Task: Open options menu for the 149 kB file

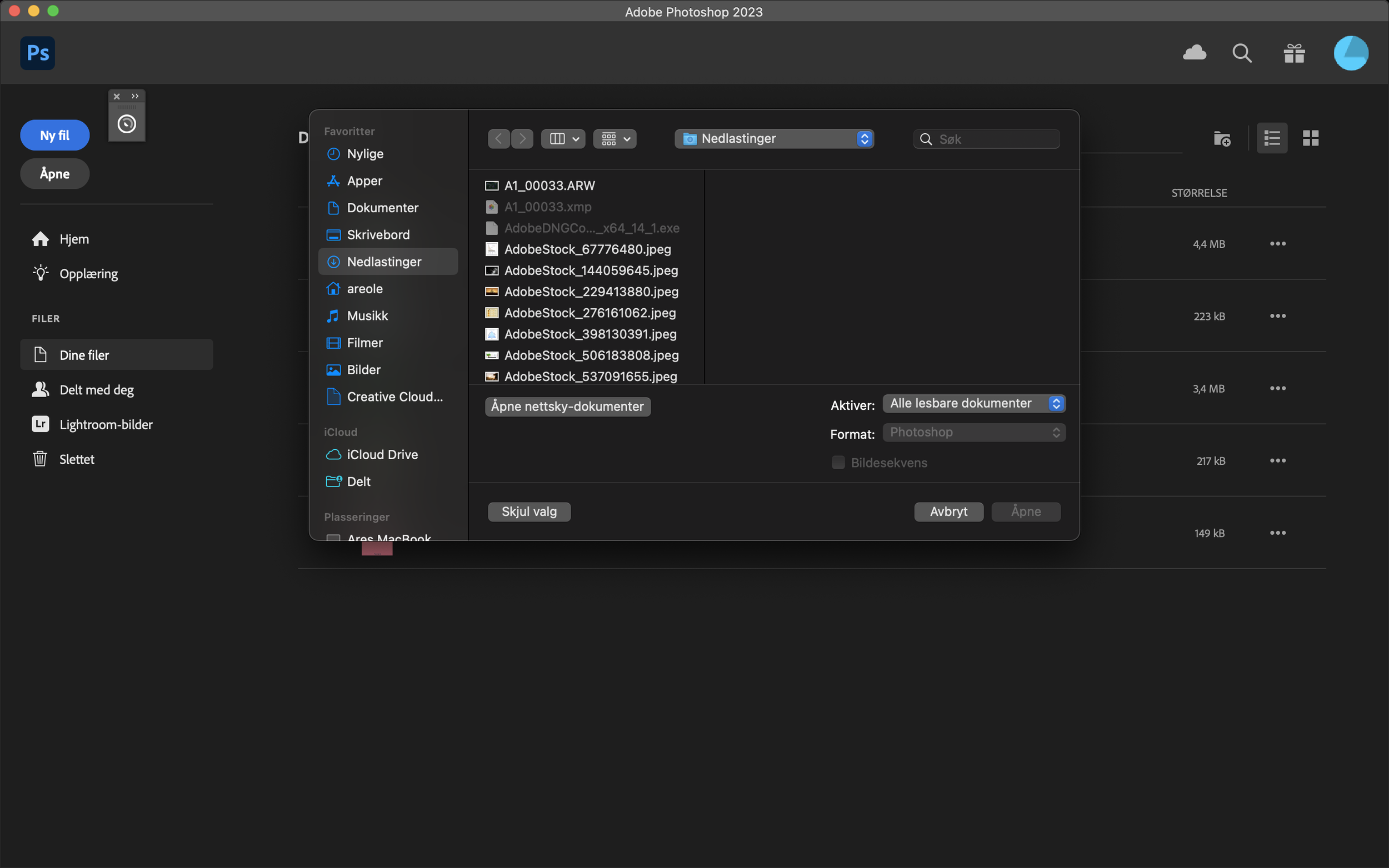Action: coord(1278,533)
